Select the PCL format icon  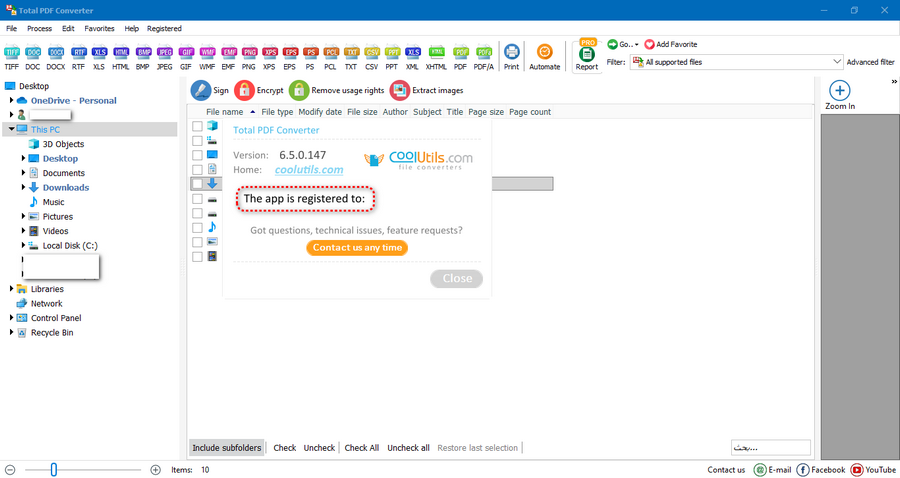tap(331, 52)
